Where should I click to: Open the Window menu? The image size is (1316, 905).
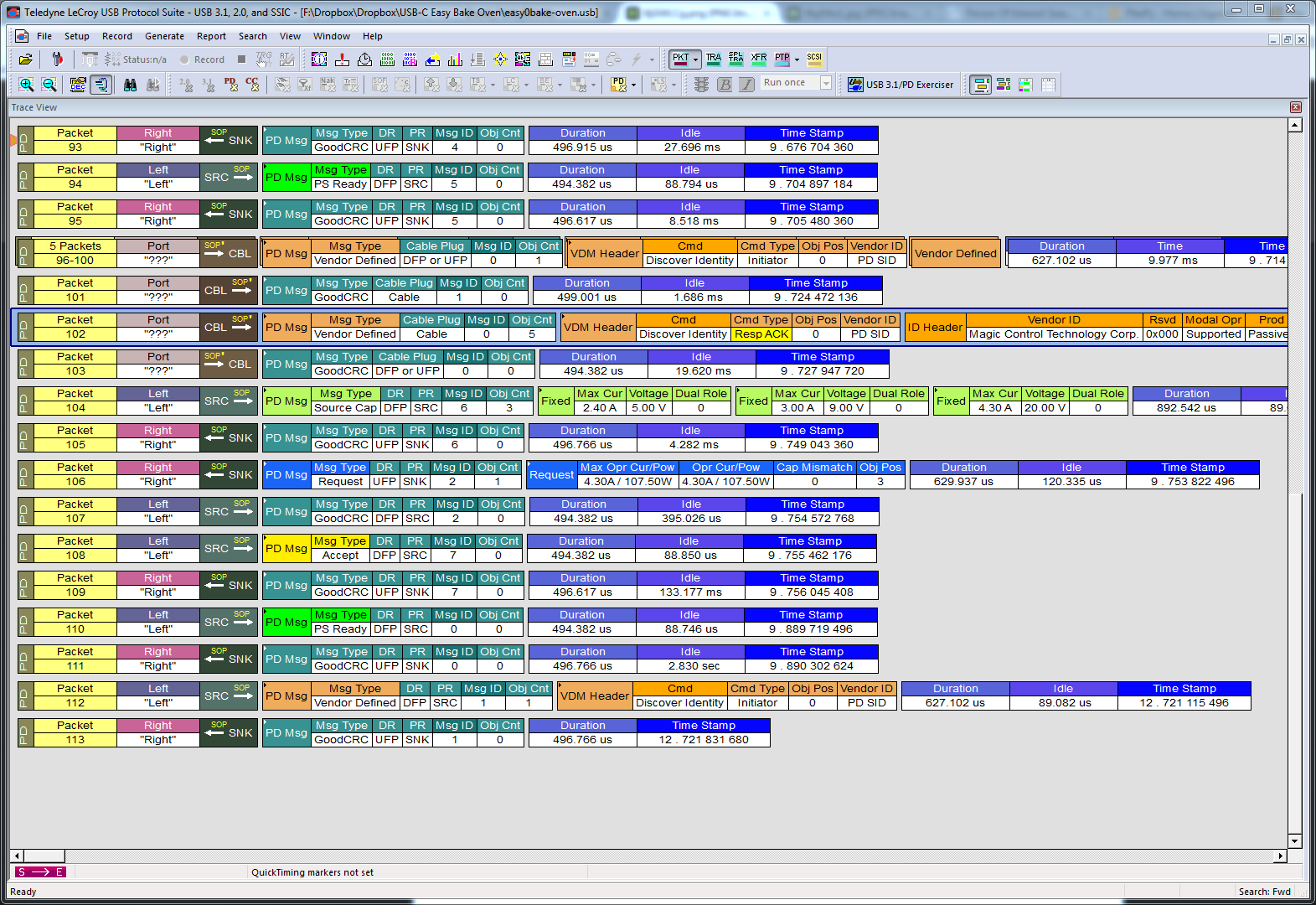(x=332, y=36)
